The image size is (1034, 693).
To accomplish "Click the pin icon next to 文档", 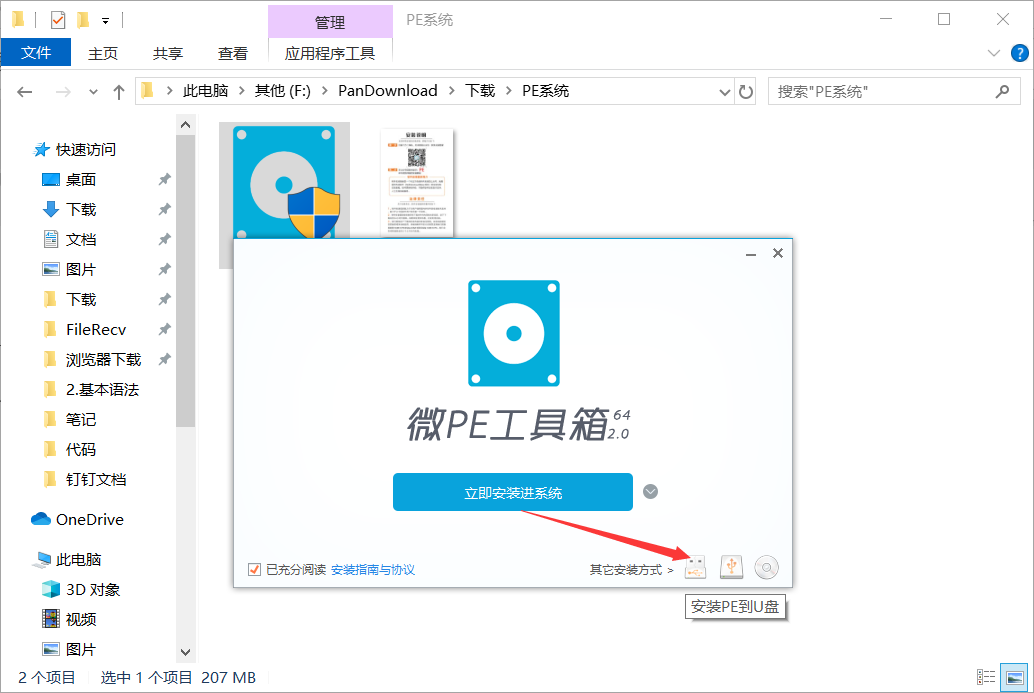I will click(165, 239).
